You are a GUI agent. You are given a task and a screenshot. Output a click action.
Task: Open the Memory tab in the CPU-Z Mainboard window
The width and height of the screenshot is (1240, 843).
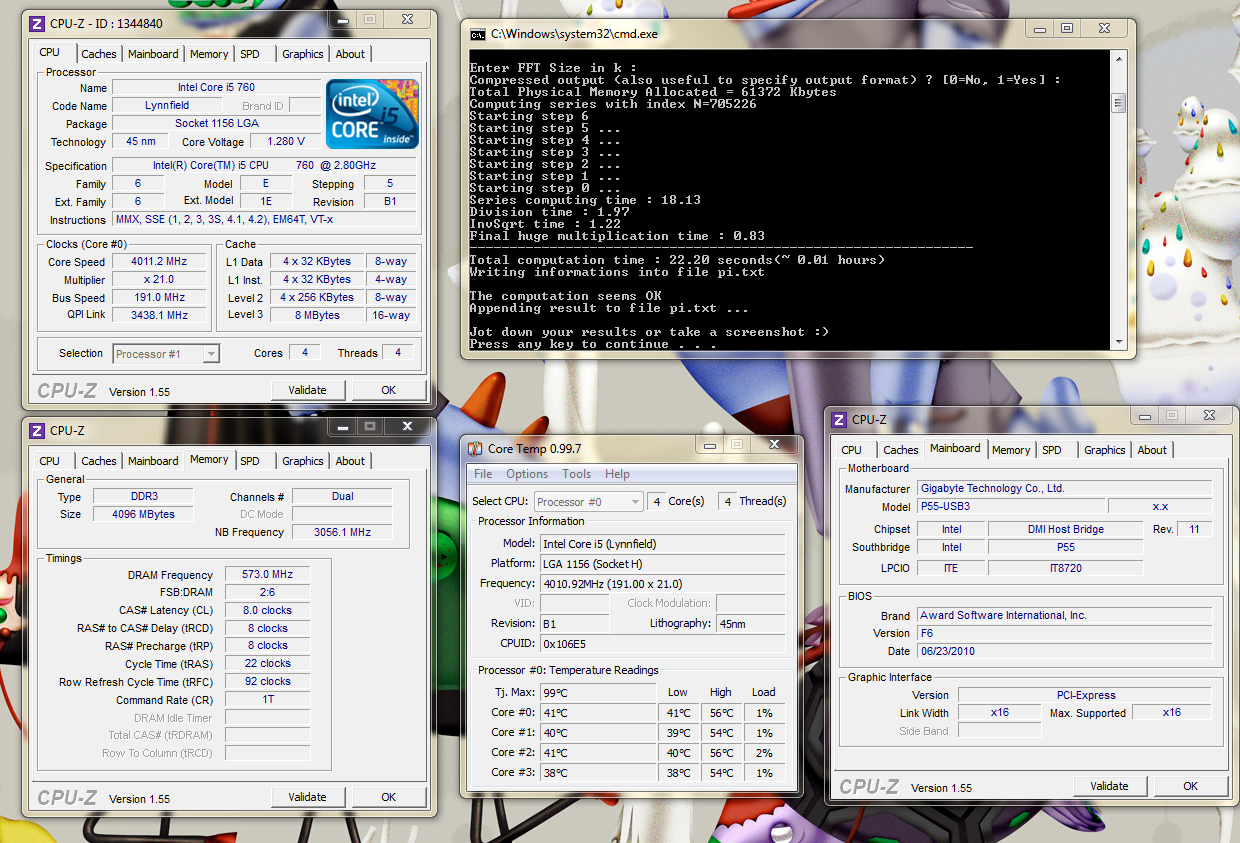point(1011,450)
